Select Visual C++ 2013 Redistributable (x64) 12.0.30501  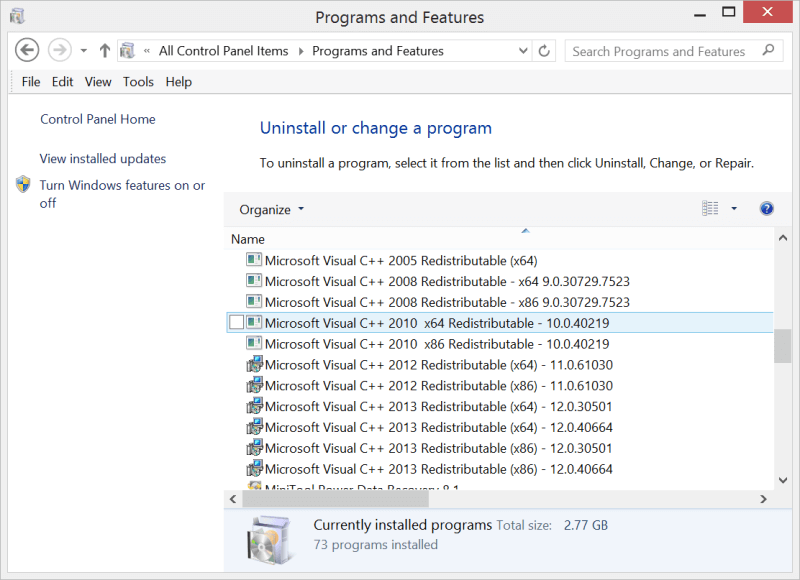tap(439, 407)
